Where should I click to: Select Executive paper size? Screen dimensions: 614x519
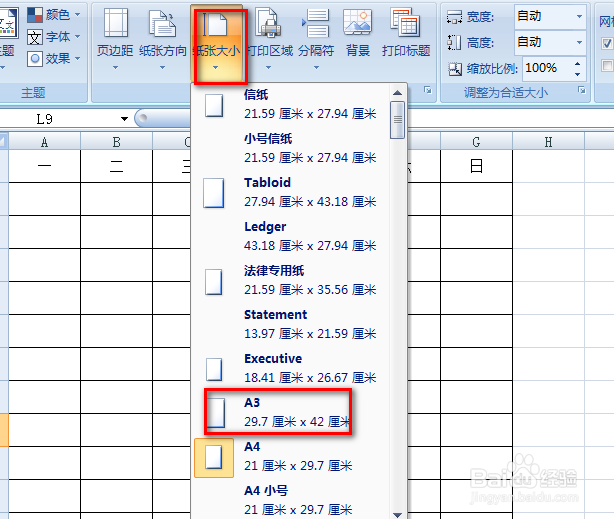click(x=291, y=368)
